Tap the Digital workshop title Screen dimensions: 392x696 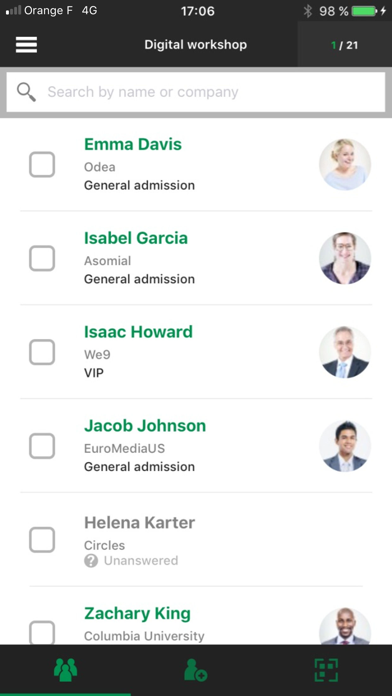point(196,45)
